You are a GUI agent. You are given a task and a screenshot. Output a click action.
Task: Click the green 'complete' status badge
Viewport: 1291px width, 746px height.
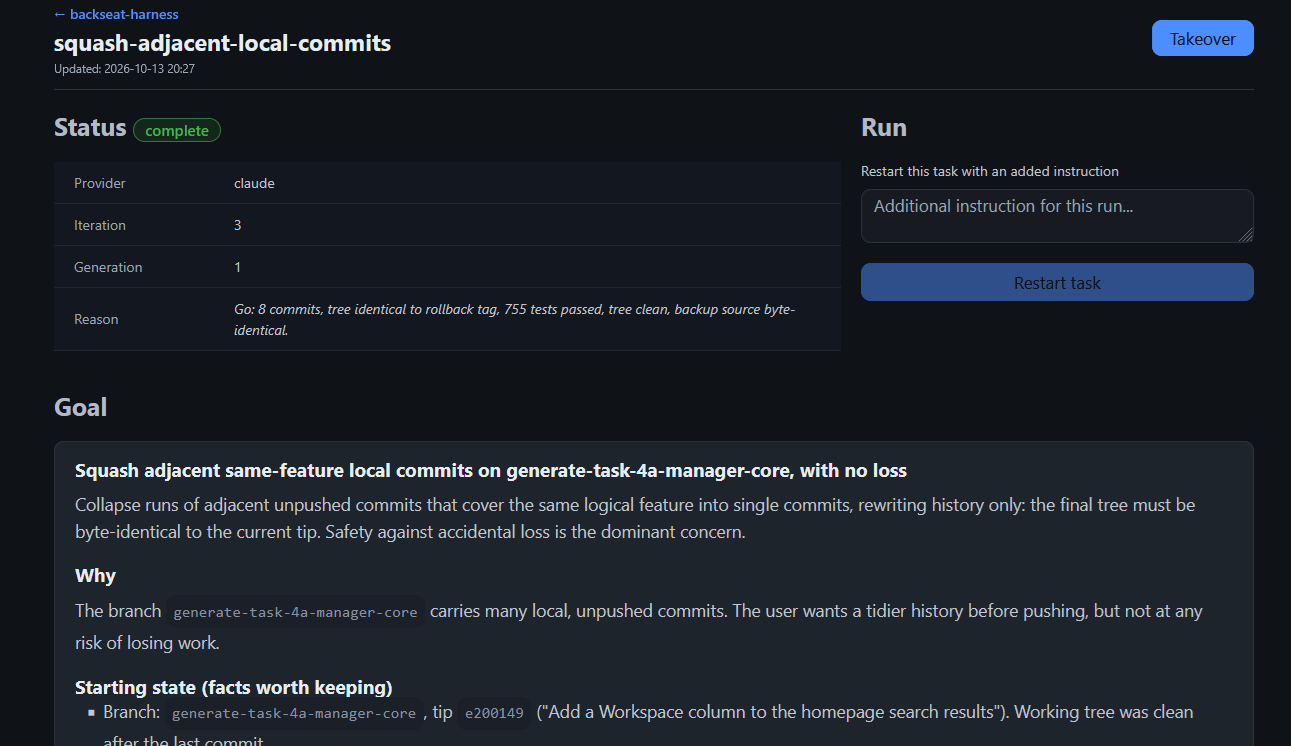click(177, 130)
